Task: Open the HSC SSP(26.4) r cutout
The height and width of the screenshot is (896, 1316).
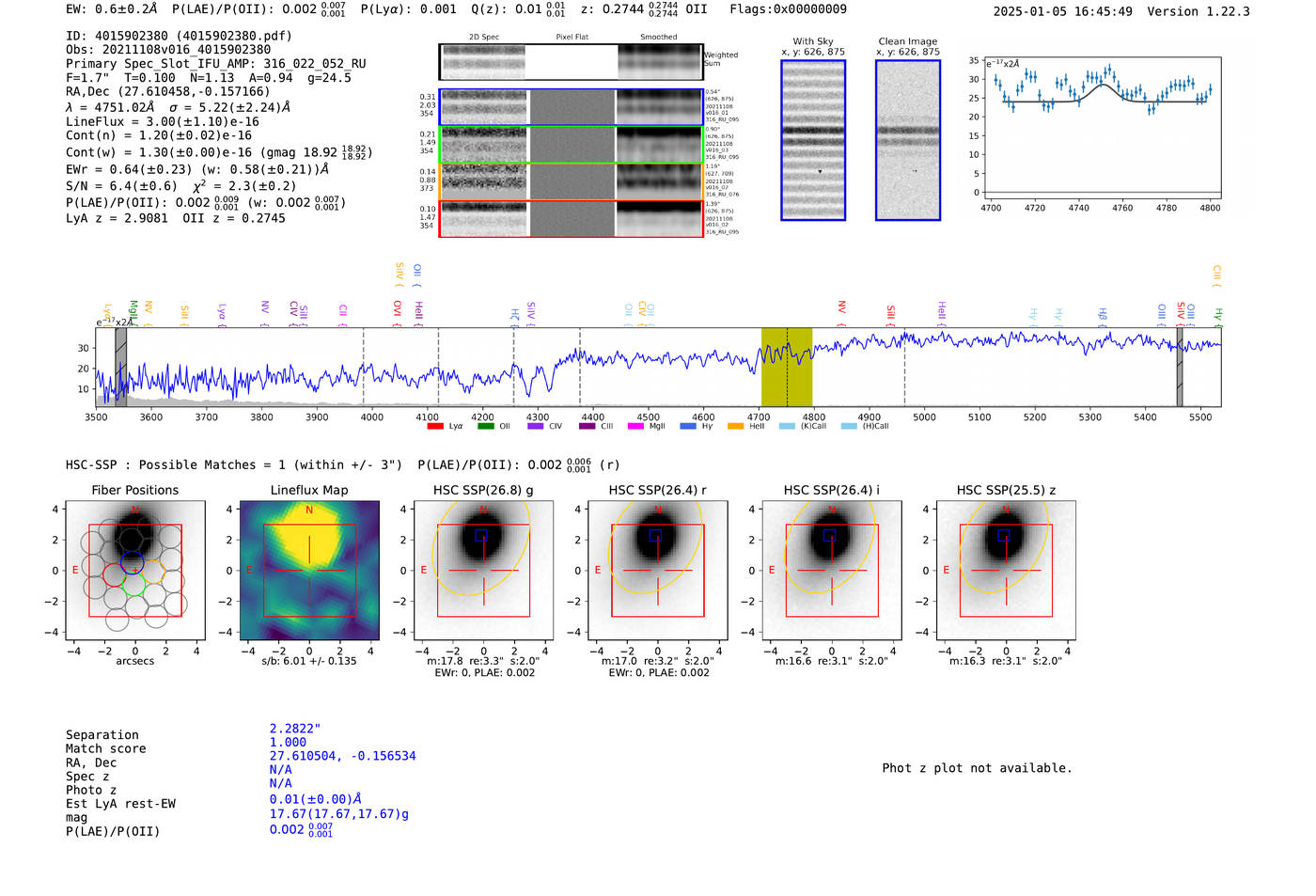Action: point(658,570)
